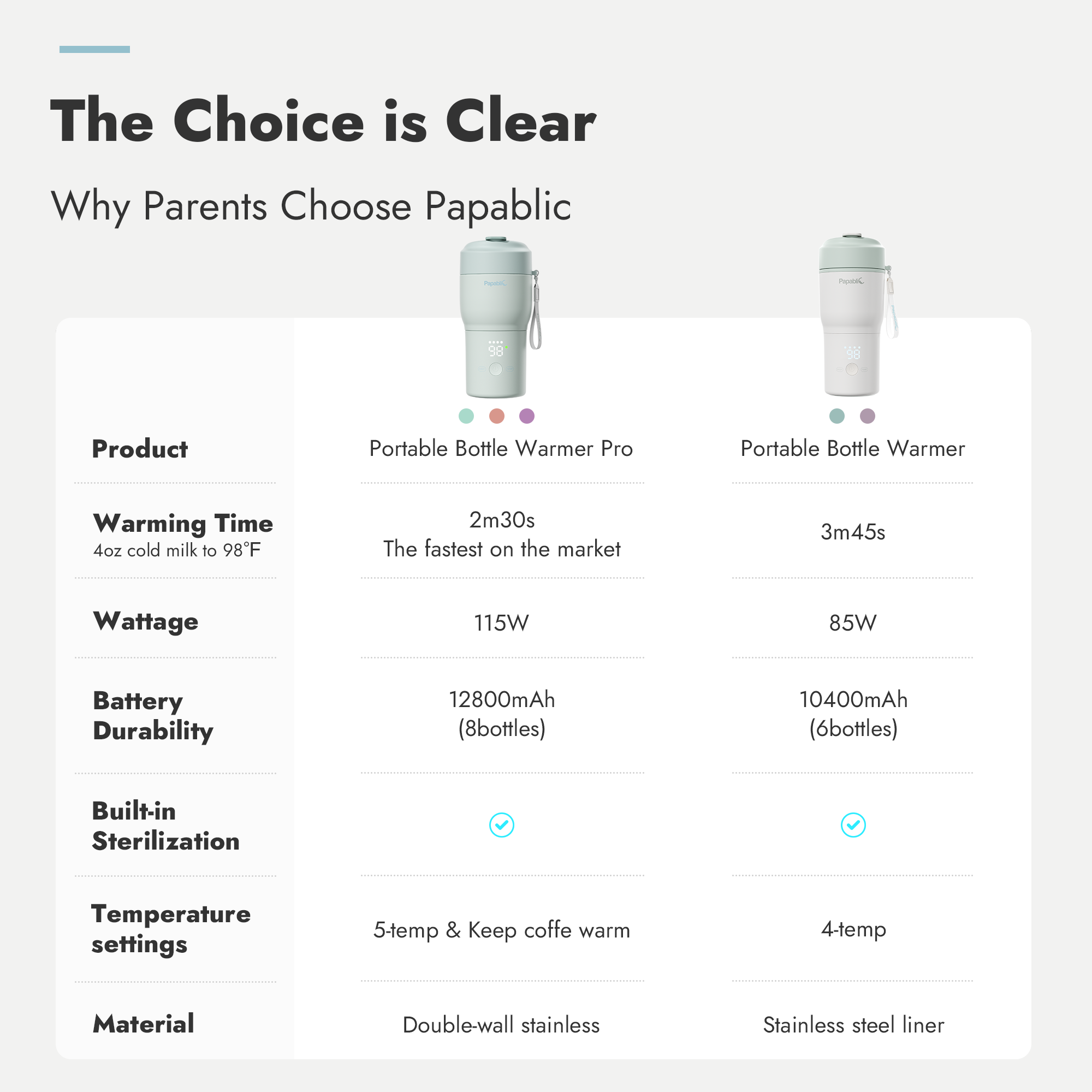Click the "Battery Durability" row label

pos(153,715)
